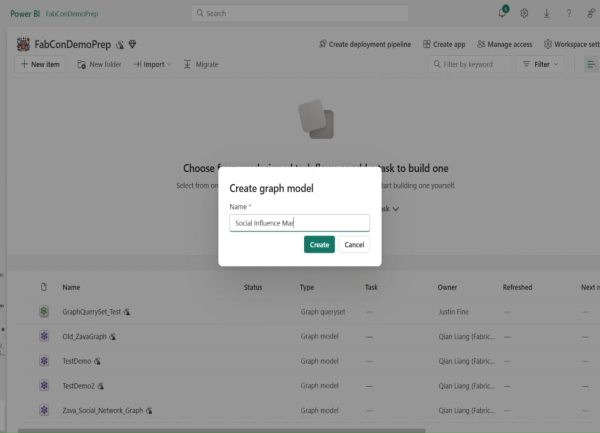Cancel the Create graph model dialog
The image size is (600, 433).
354,244
